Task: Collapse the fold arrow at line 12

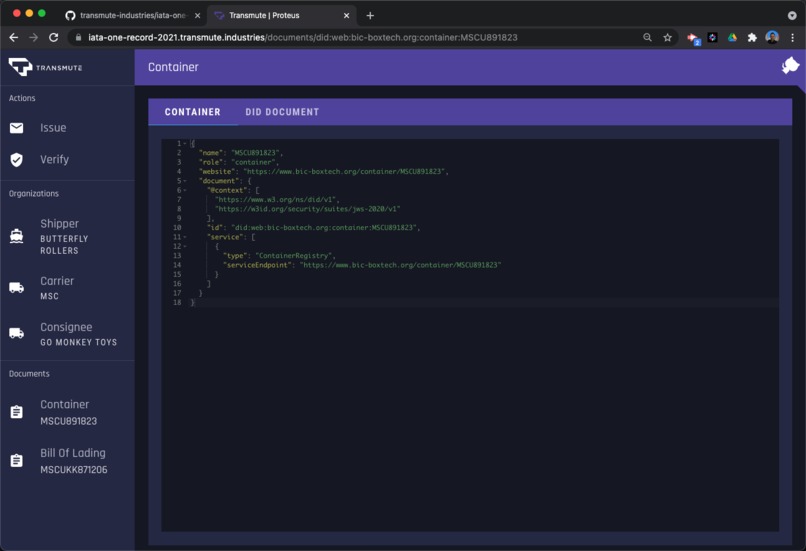Action: [x=185, y=246]
